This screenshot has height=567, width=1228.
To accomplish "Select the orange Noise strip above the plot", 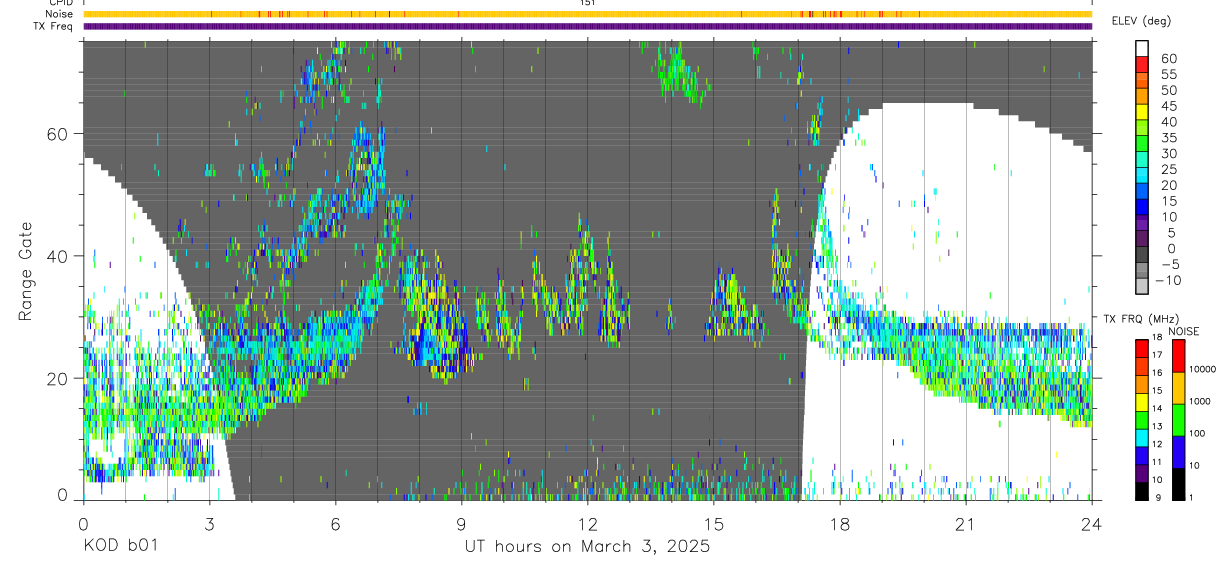I will (587, 14).
